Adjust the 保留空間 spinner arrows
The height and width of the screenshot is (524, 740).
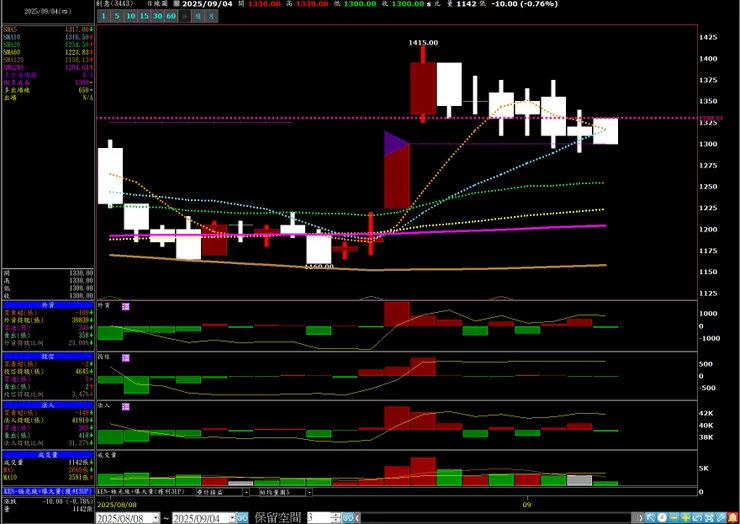[x=336, y=518]
